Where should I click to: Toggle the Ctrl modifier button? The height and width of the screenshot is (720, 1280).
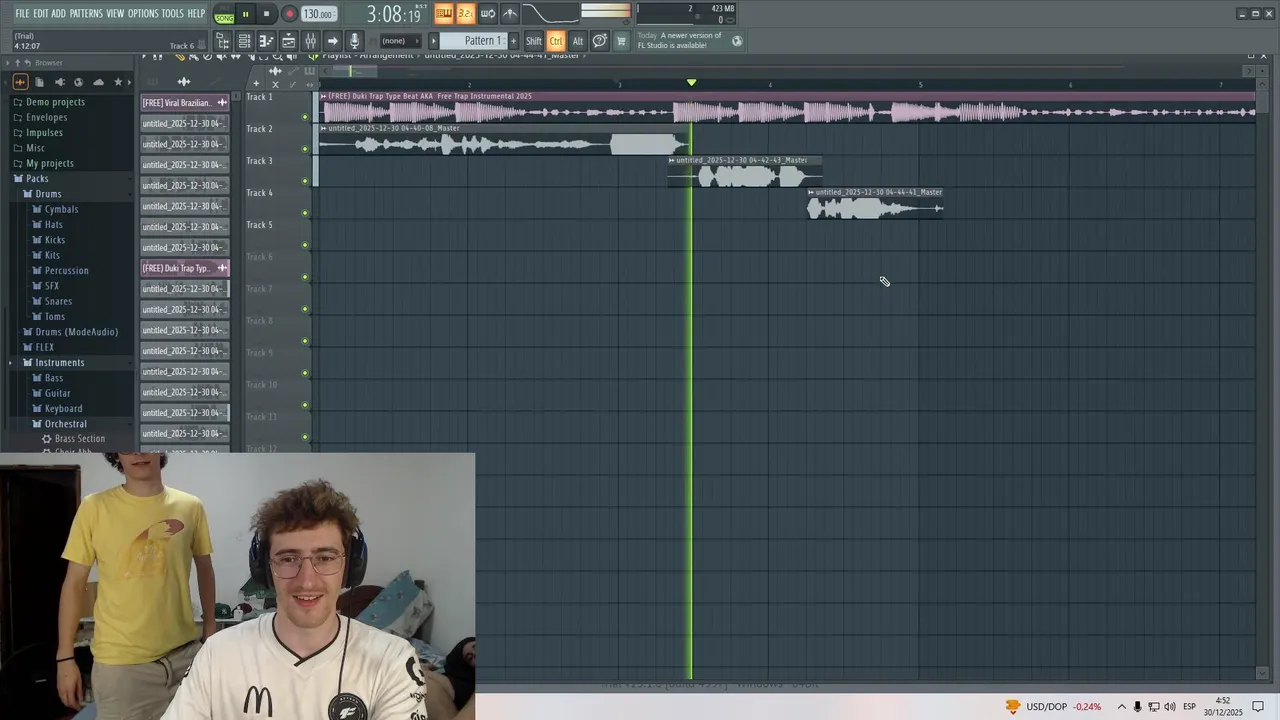point(555,41)
